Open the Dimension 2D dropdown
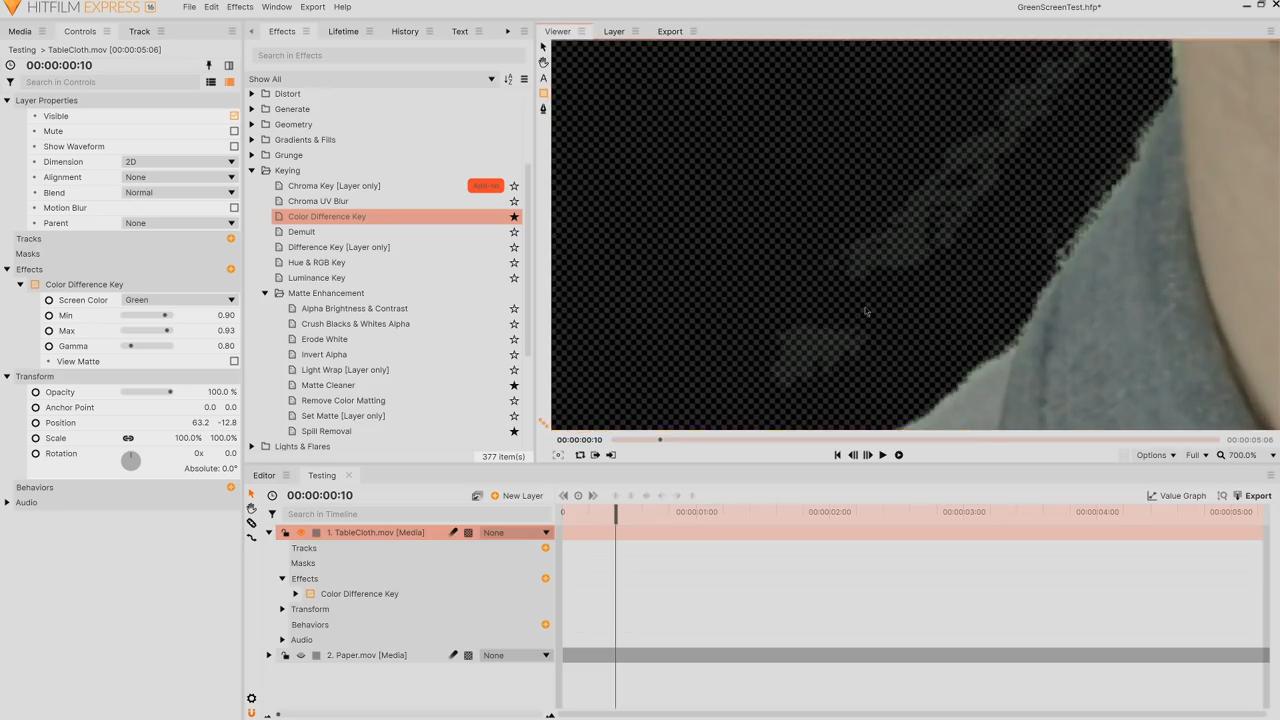Viewport: 1280px width, 720px height. pyautogui.click(x=179, y=162)
